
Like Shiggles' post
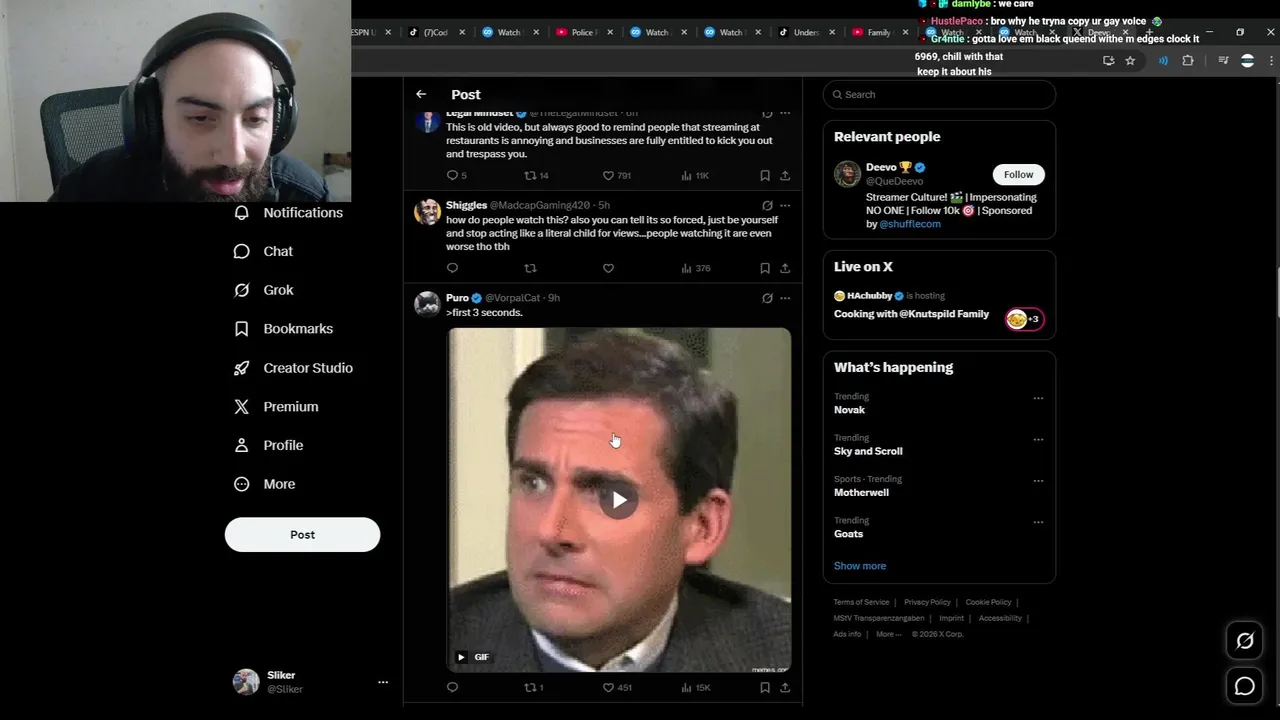point(608,268)
